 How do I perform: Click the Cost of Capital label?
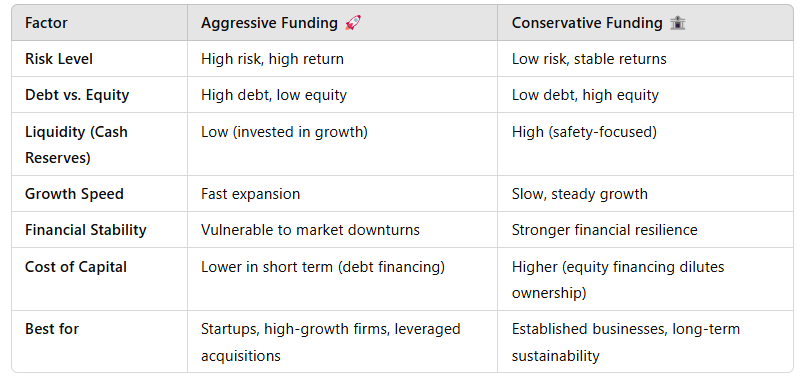76,267
